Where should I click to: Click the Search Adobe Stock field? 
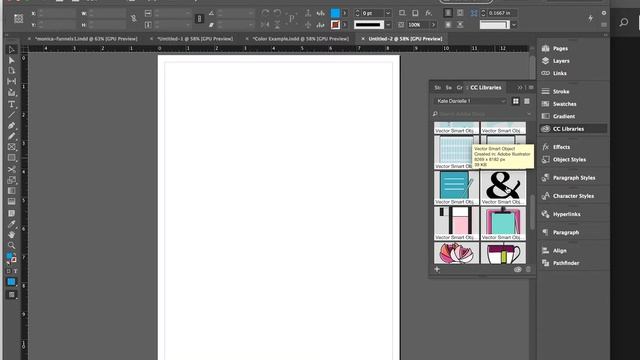point(482,114)
